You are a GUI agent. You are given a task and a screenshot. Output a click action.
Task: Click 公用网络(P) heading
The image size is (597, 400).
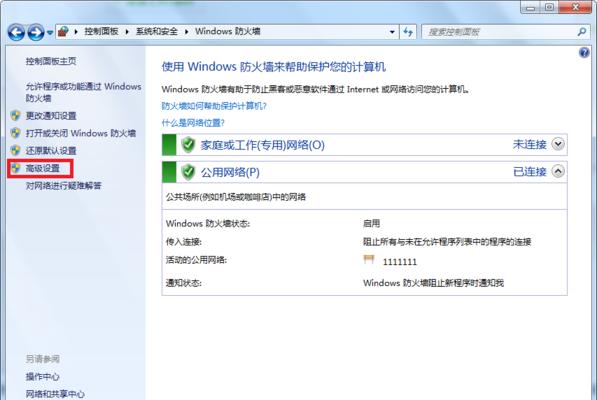click(230, 172)
